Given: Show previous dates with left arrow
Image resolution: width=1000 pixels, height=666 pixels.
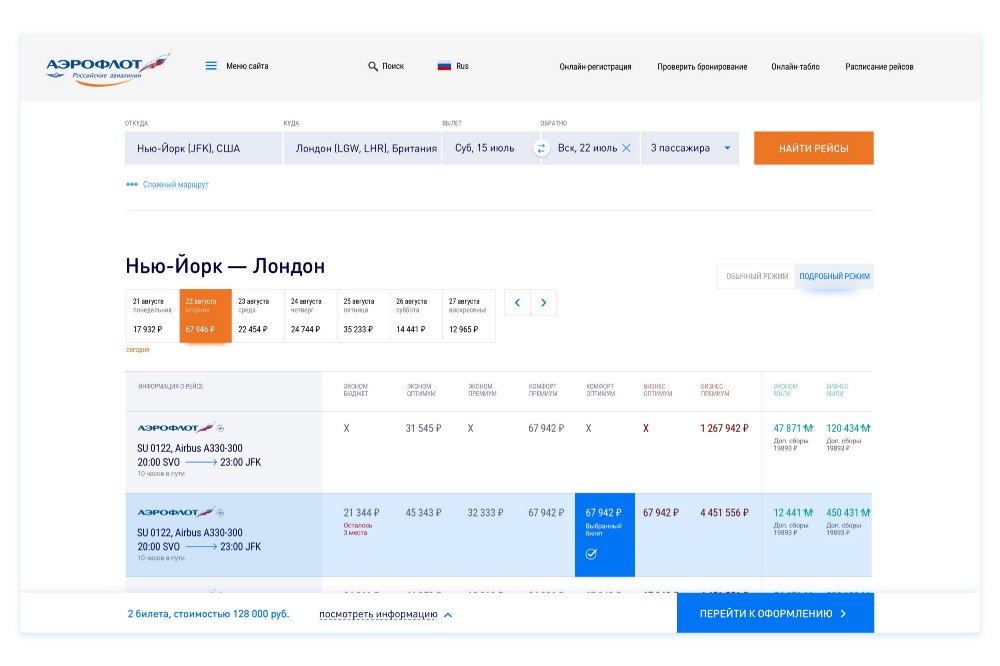Looking at the screenshot, I should [x=517, y=302].
